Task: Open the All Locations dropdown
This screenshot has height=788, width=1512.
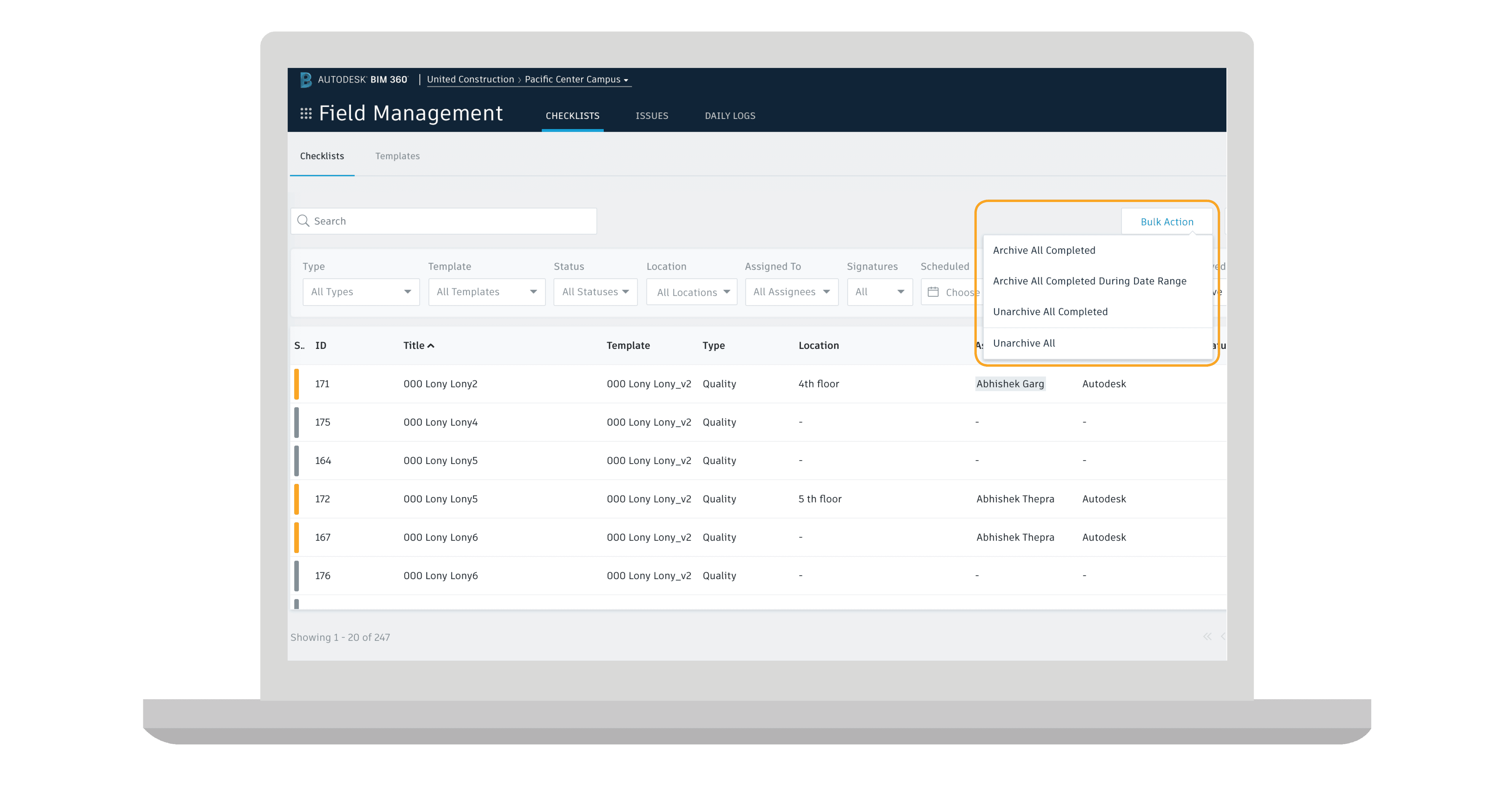Action: [x=692, y=292]
